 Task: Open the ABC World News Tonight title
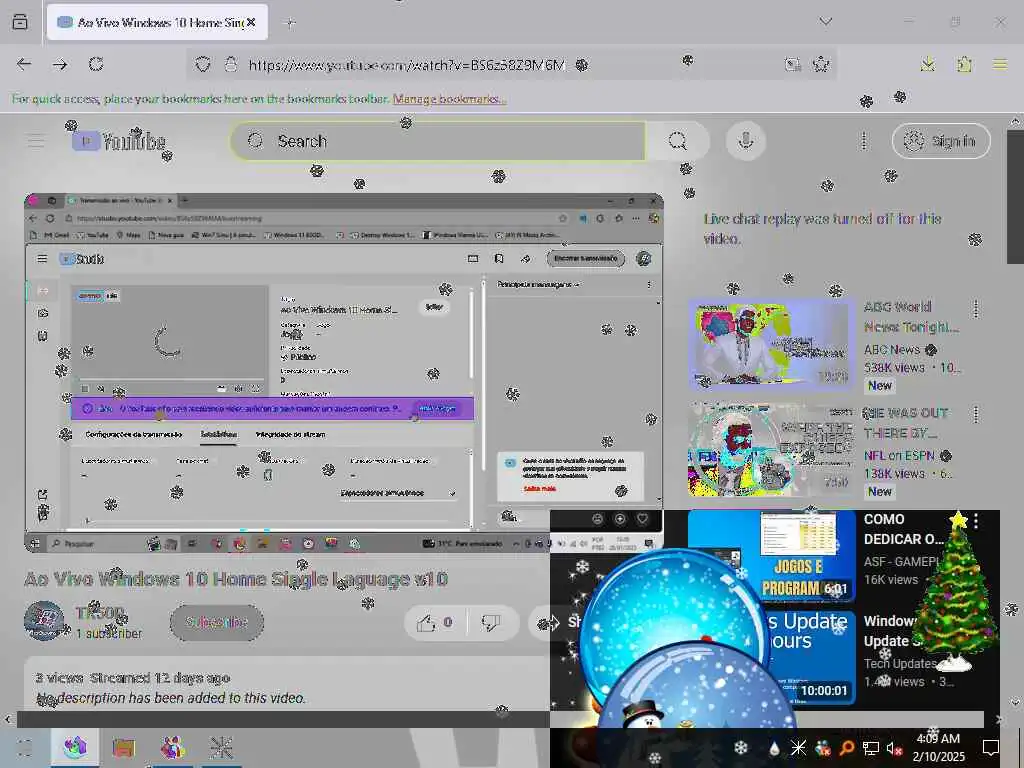(x=911, y=317)
